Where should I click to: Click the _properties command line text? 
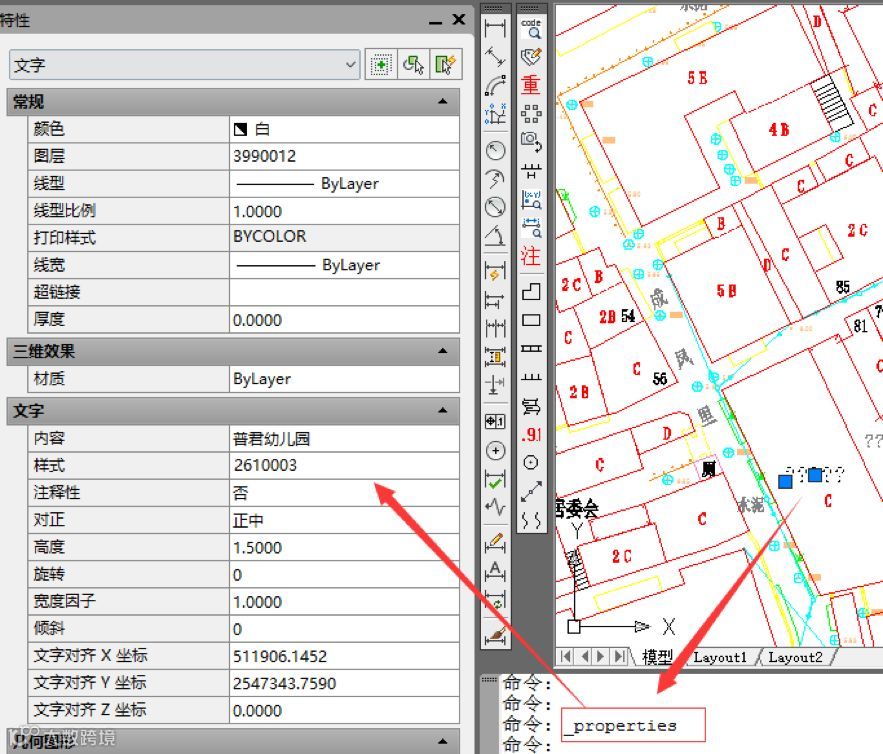coord(622,725)
